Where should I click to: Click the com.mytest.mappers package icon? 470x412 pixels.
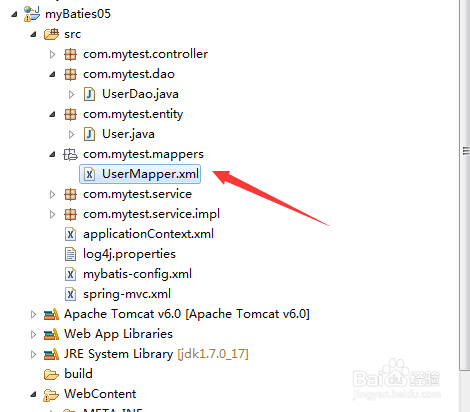pyautogui.click(x=70, y=154)
